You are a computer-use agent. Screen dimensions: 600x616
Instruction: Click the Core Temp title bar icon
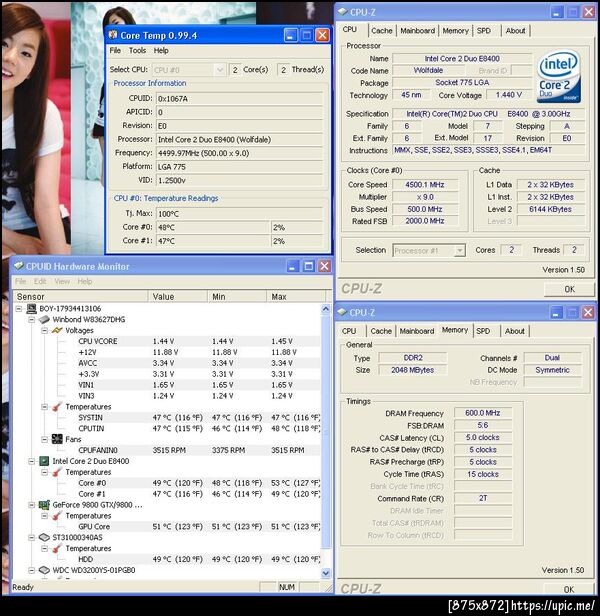(113, 35)
